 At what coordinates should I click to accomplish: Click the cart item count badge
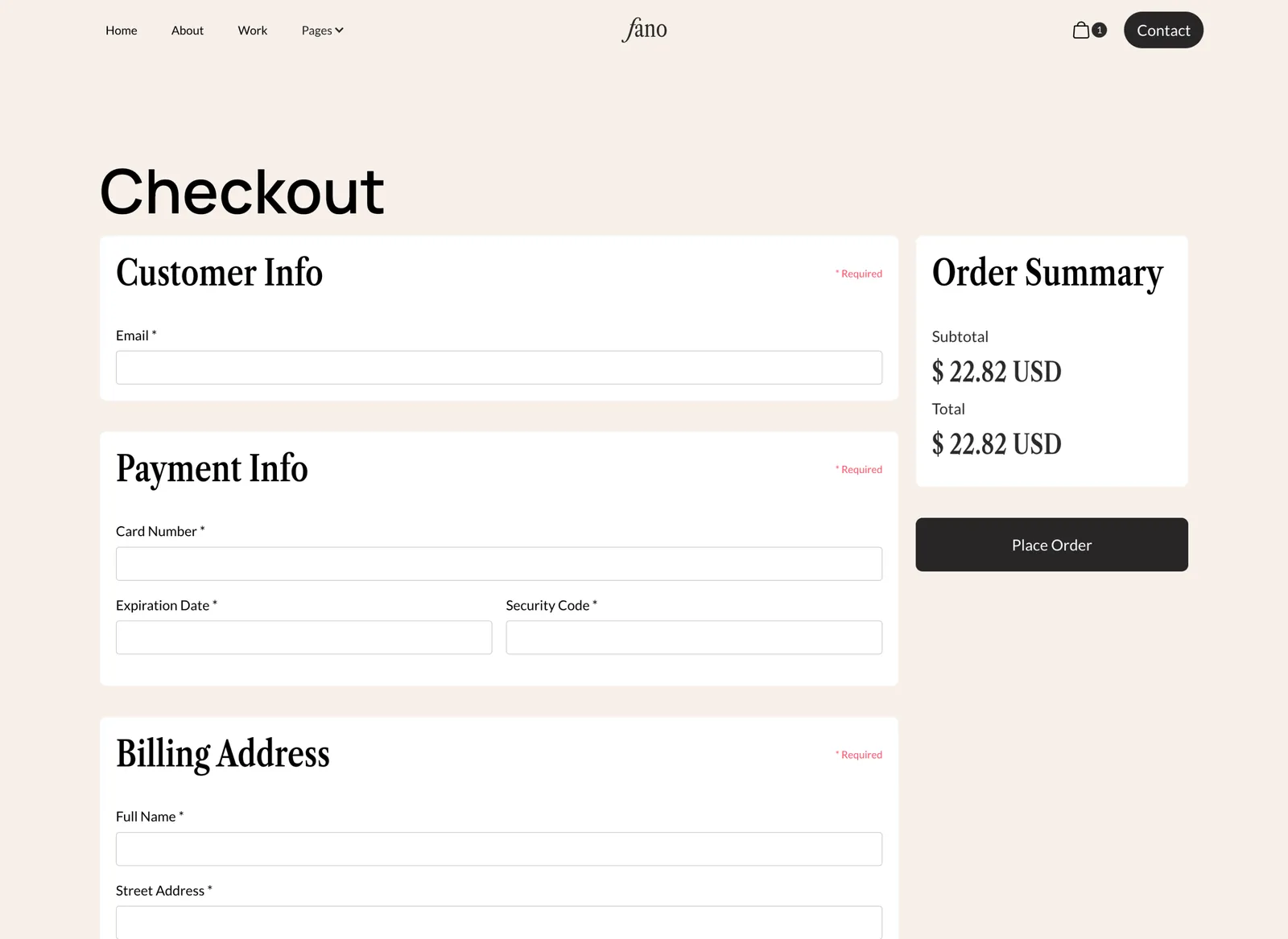click(1099, 30)
